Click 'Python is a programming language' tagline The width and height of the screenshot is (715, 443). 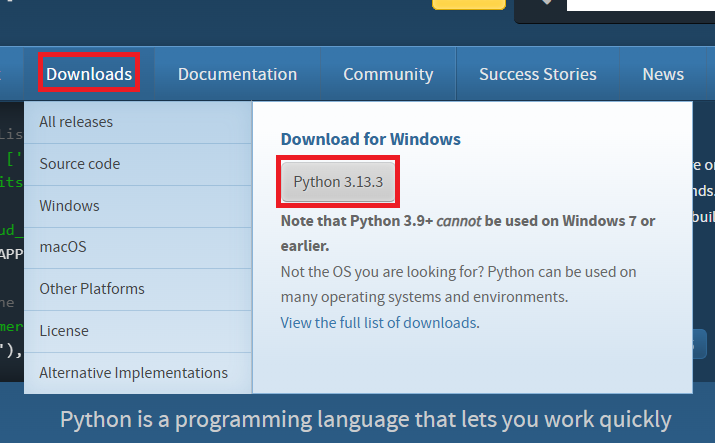tap(366, 419)
